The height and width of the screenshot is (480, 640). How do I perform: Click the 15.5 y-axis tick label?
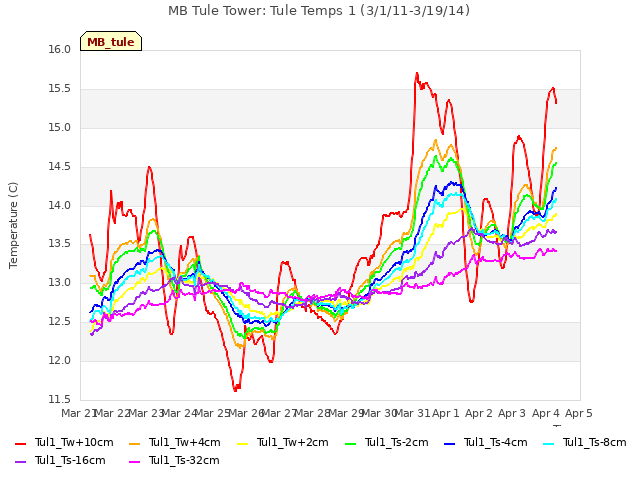pyautogui.click(x=60, y=89)
